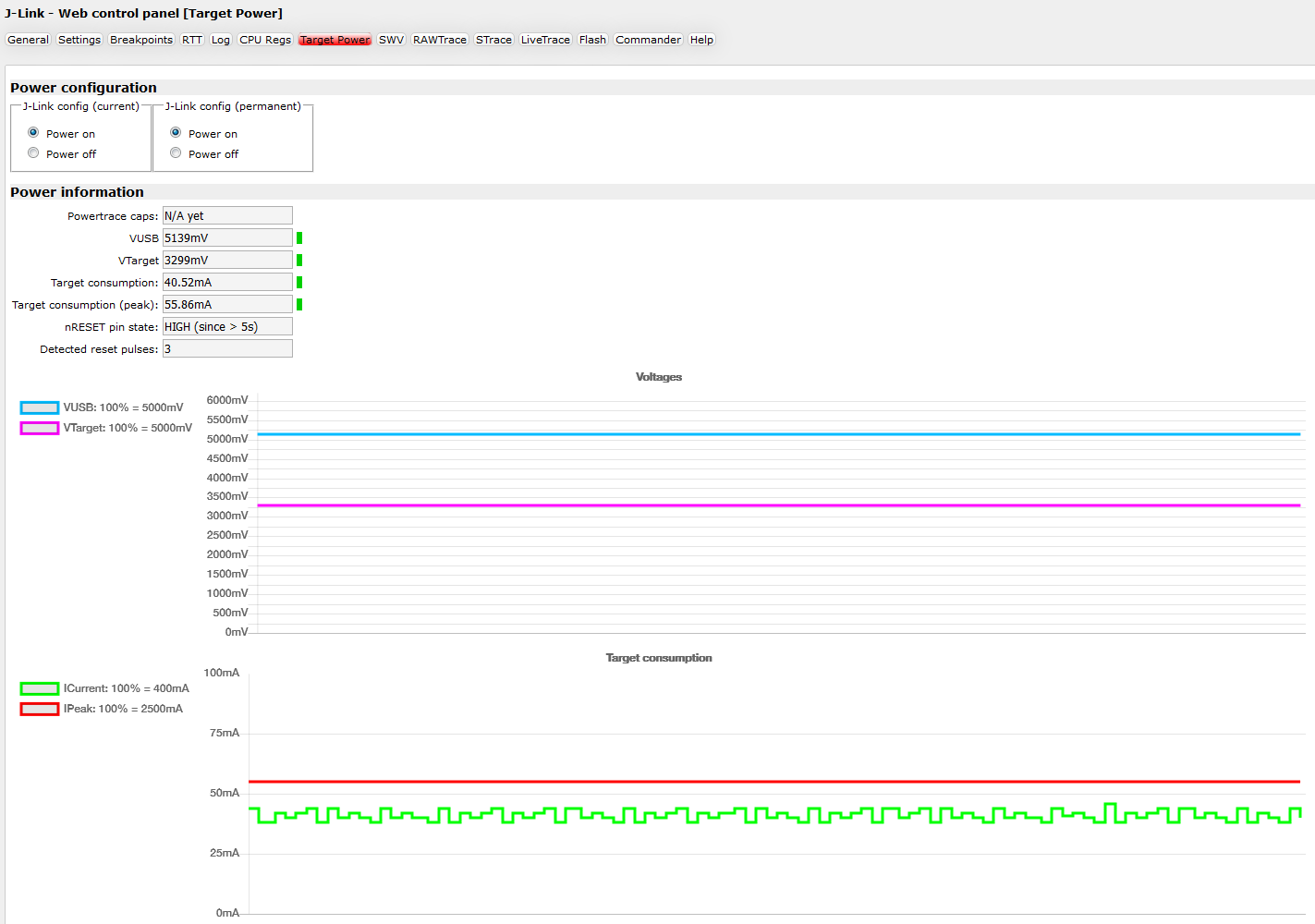The width and height of the screenshot is (1315, 924).
Task: Click the Target consumption peak status indicator
Action: coord(299,305)
